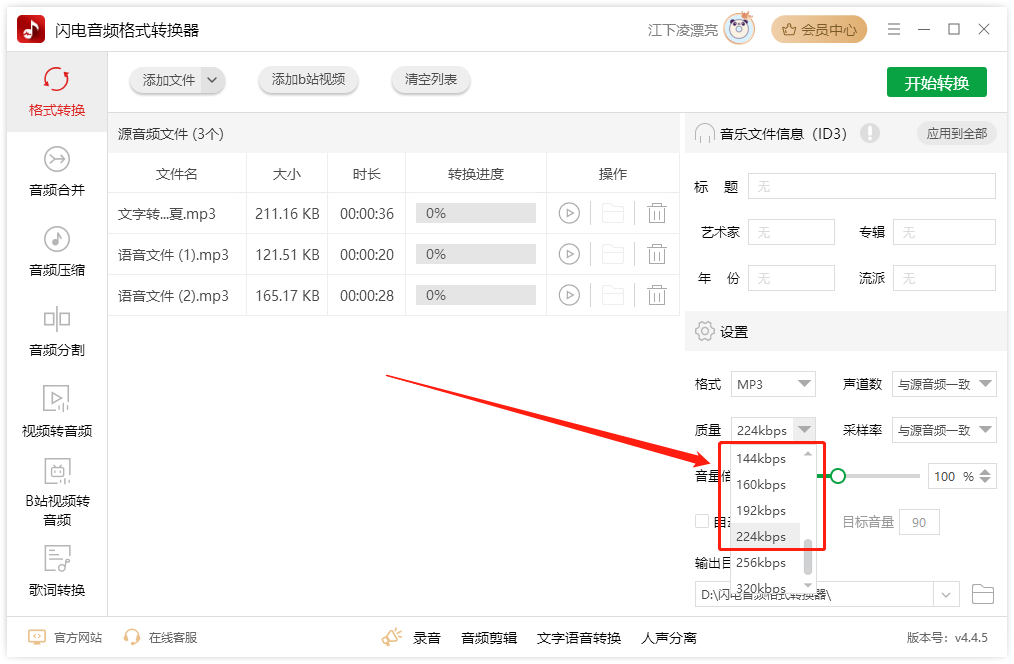Select the 音频分割 sidebar icon
Screen dimensions: 1014x664
pos(57,330)
